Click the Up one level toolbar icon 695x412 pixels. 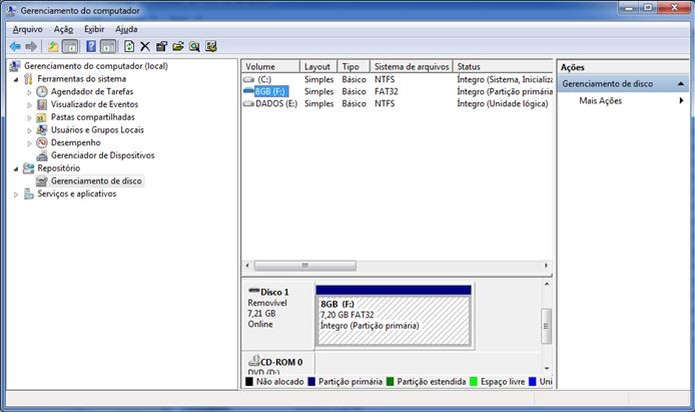(53, 46)
